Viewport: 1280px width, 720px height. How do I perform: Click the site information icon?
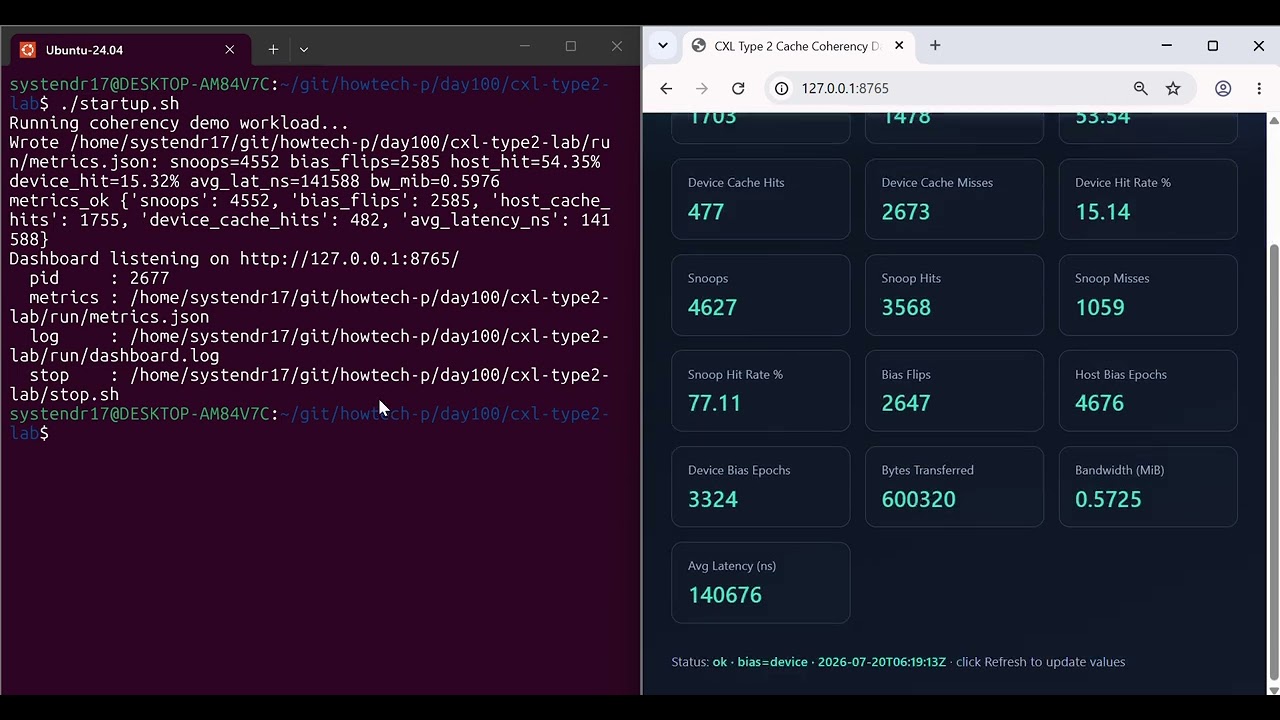coord(782,88)
